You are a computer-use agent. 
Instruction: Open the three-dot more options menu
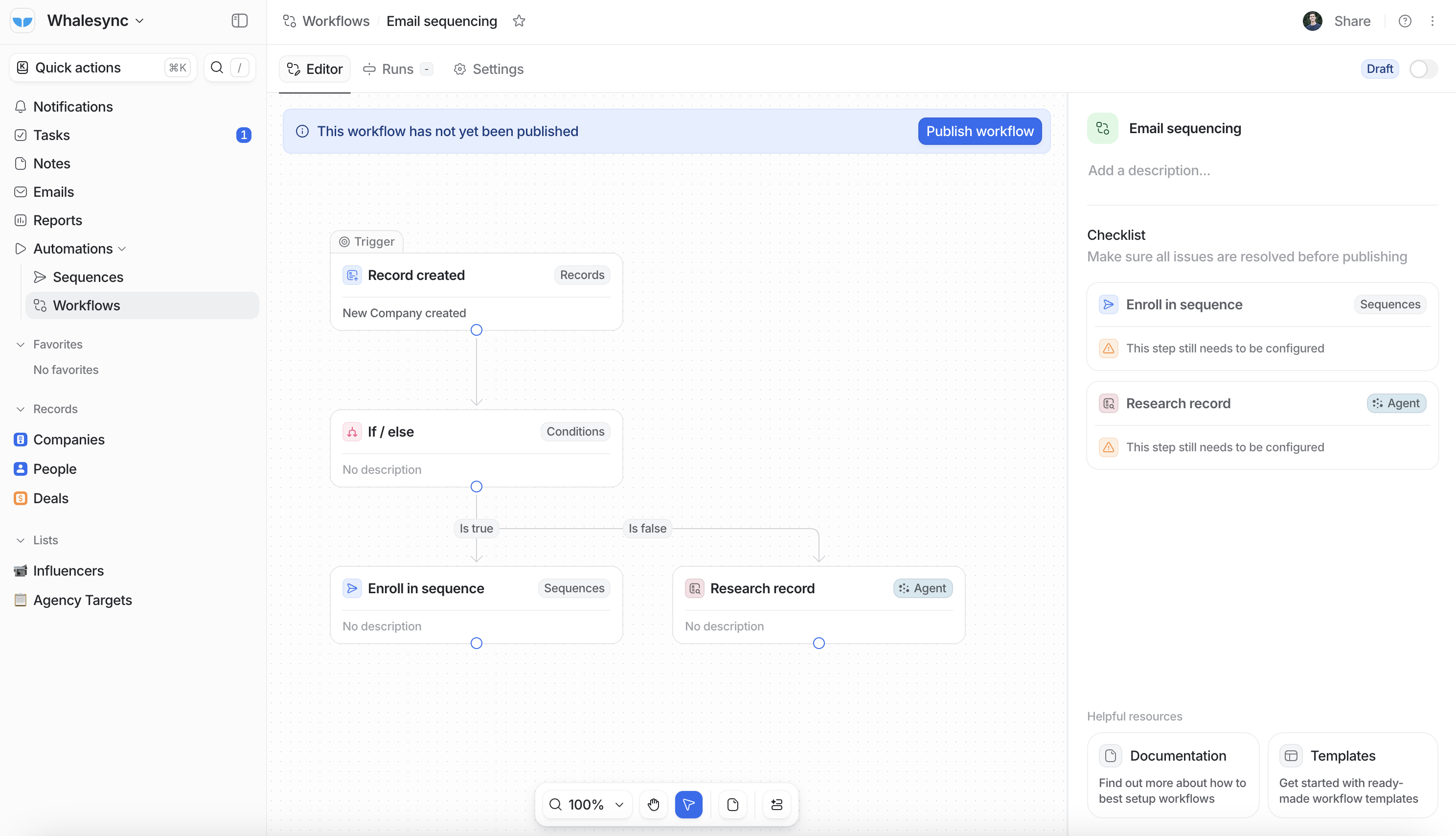pos(1432,21)
